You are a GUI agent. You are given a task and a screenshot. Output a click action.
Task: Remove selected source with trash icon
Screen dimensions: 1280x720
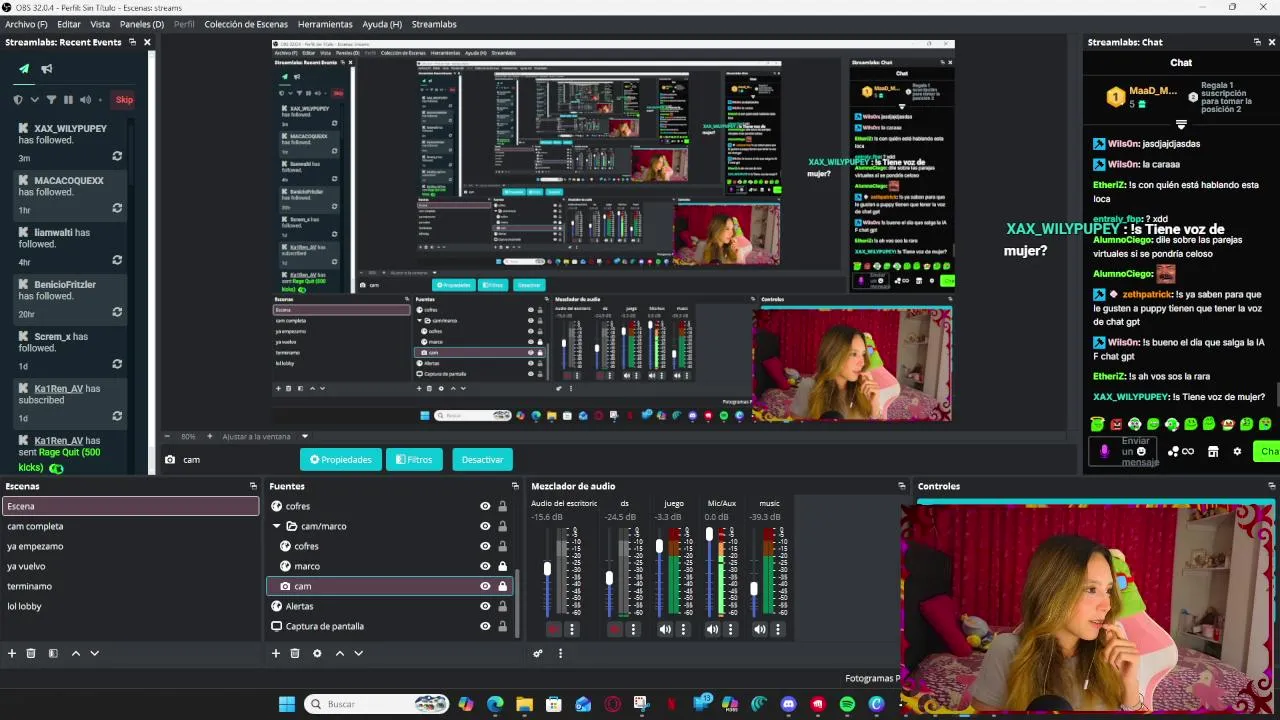coord(295,653)
